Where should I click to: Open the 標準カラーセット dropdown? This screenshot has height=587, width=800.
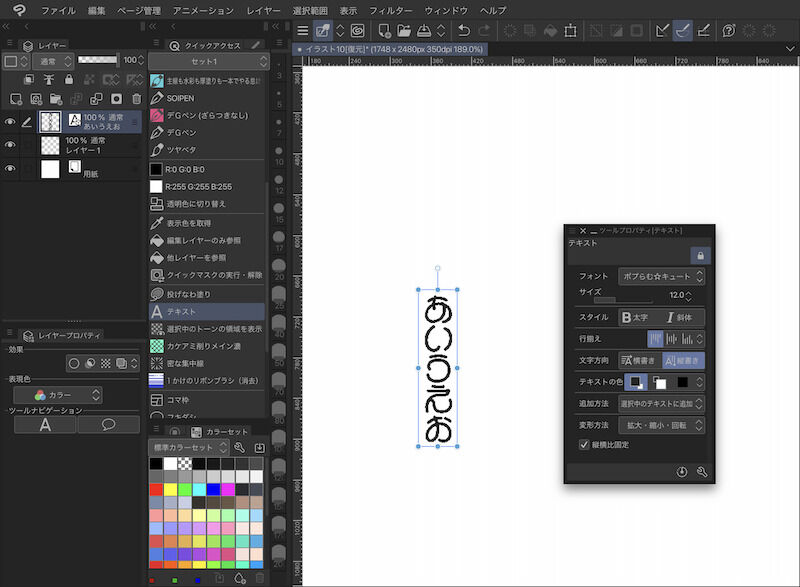point(188,448)
